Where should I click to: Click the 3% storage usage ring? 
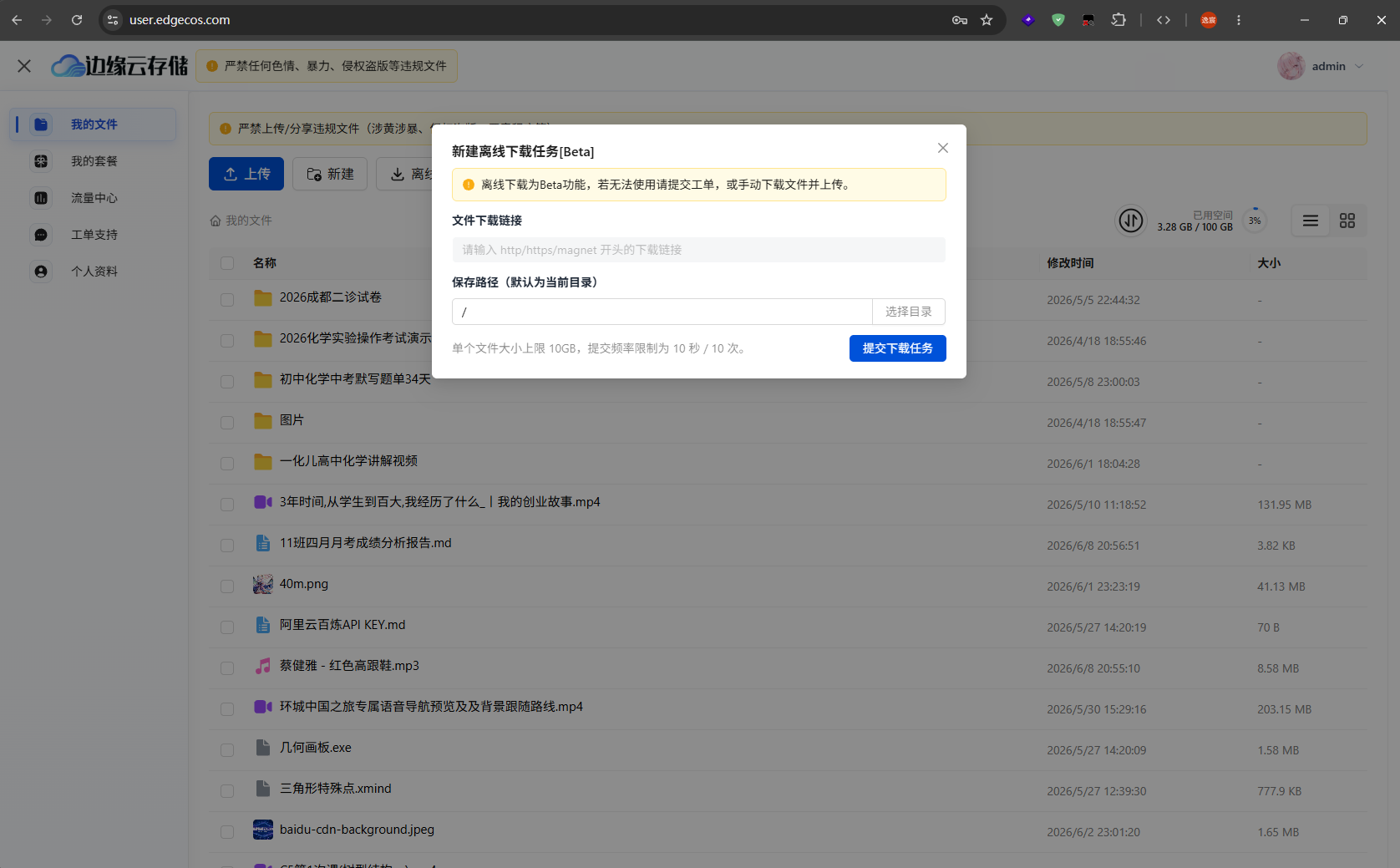[1255, 221]
